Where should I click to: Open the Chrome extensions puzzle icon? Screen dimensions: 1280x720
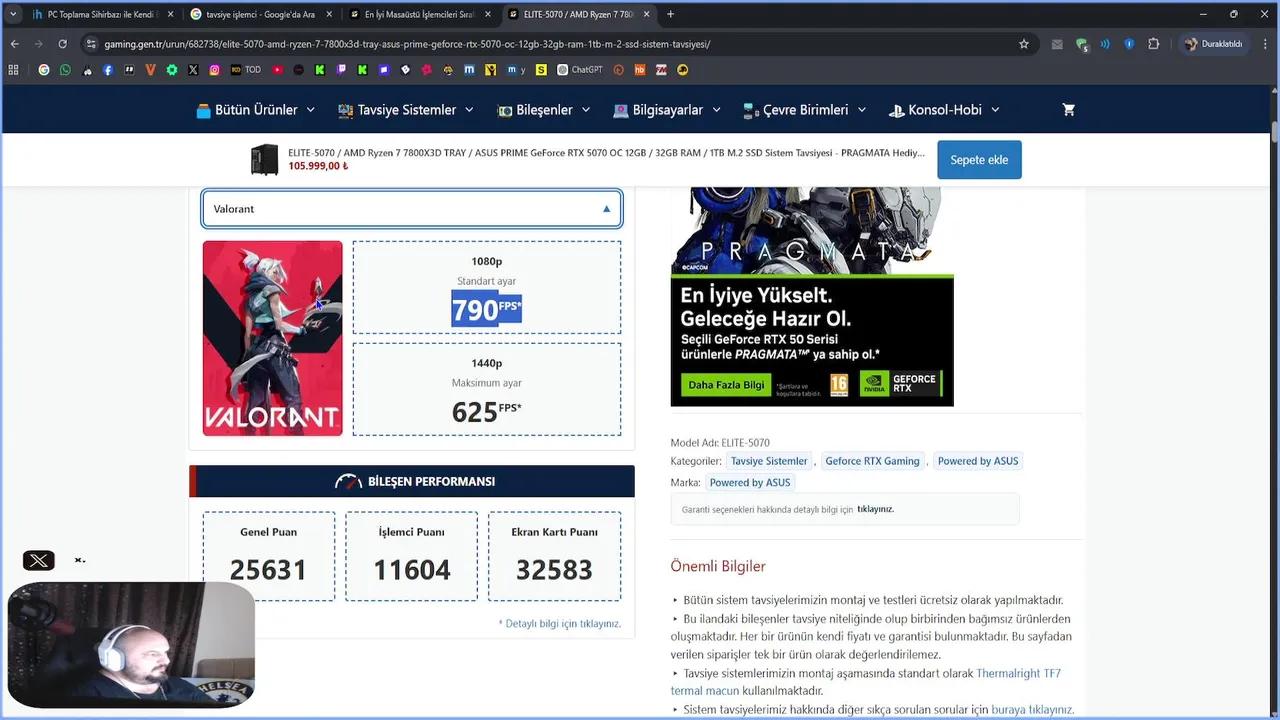[x=1153, y=44]
